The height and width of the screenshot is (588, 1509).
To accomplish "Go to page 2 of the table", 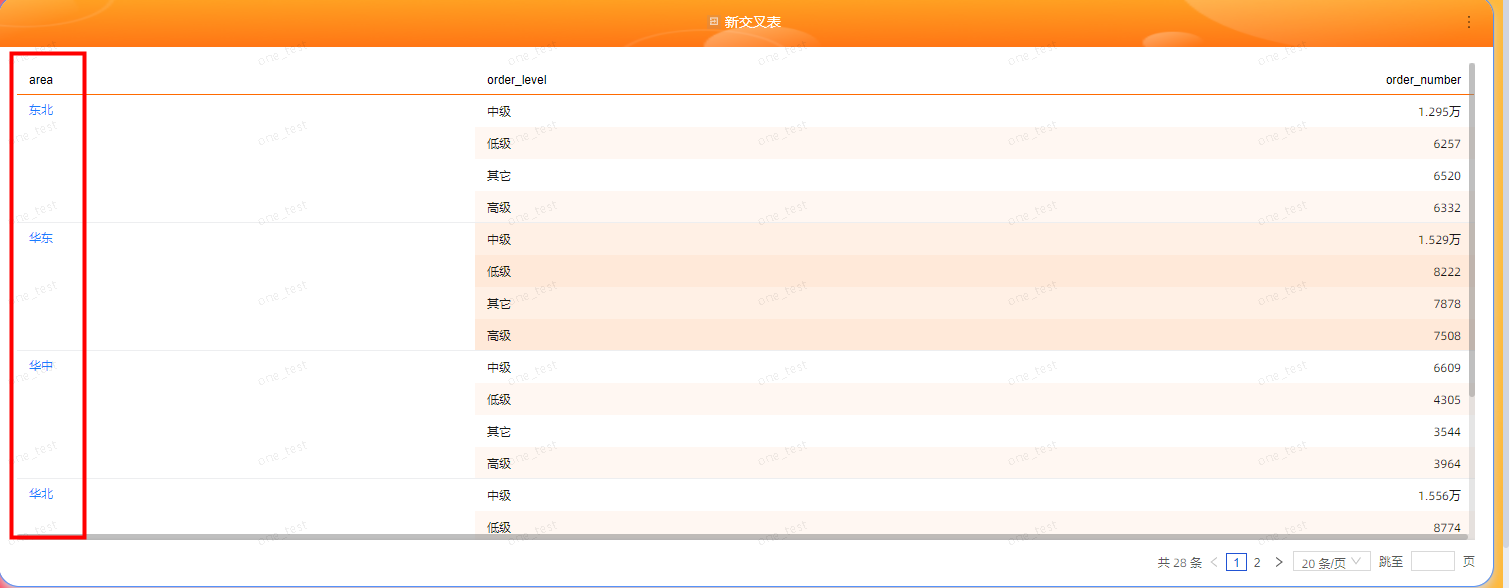I will [x=1257, y=562].
